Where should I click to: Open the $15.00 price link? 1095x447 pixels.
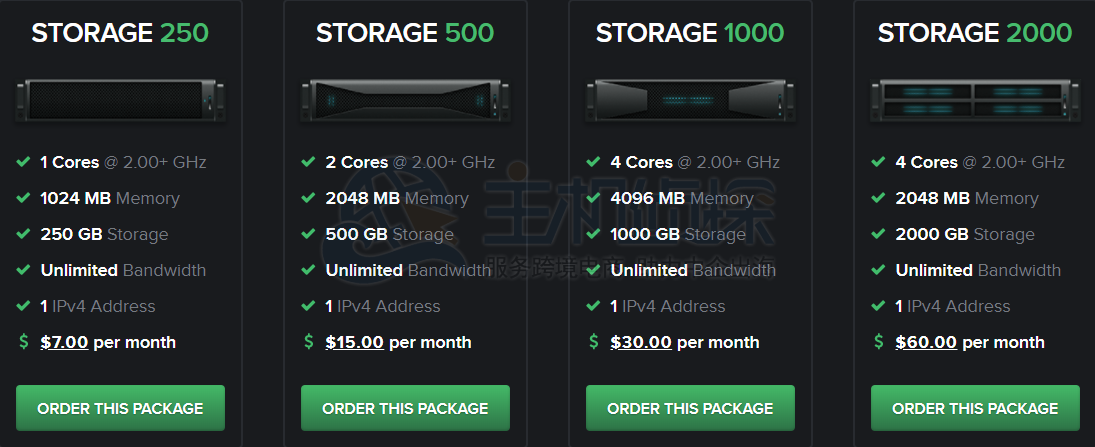pos(354,342)
